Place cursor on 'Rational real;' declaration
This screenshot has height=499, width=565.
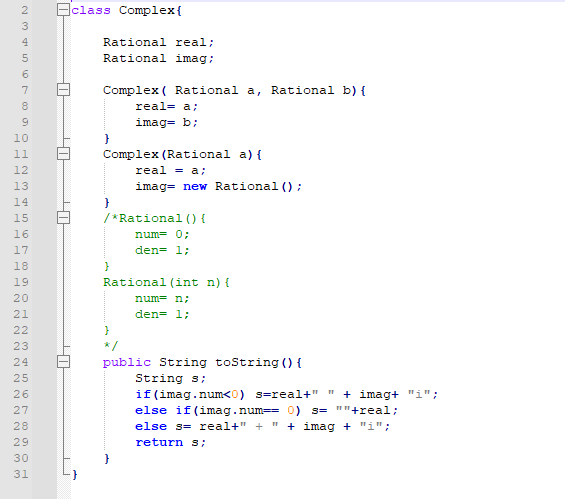[x=159, y=43]
